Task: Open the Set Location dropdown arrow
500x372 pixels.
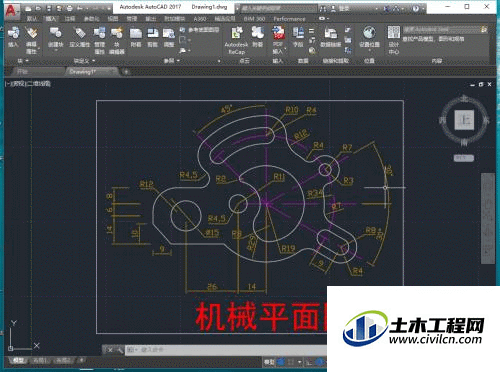Action: point(369,50)
